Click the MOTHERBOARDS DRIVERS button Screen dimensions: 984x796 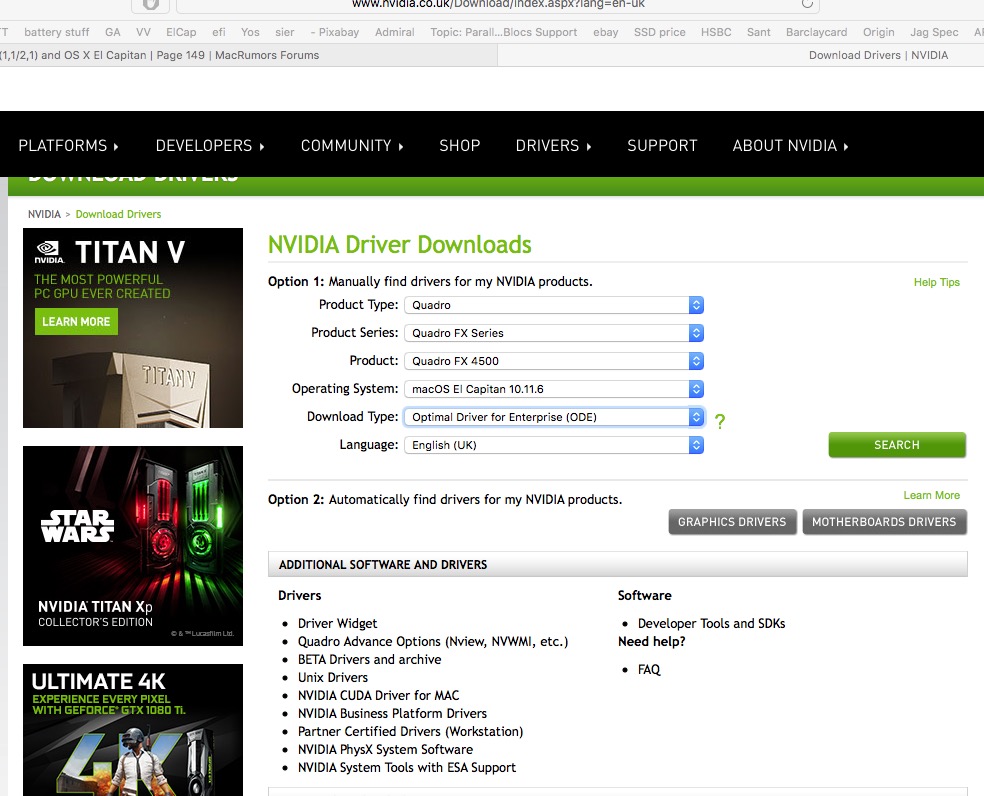pos(884,522)
